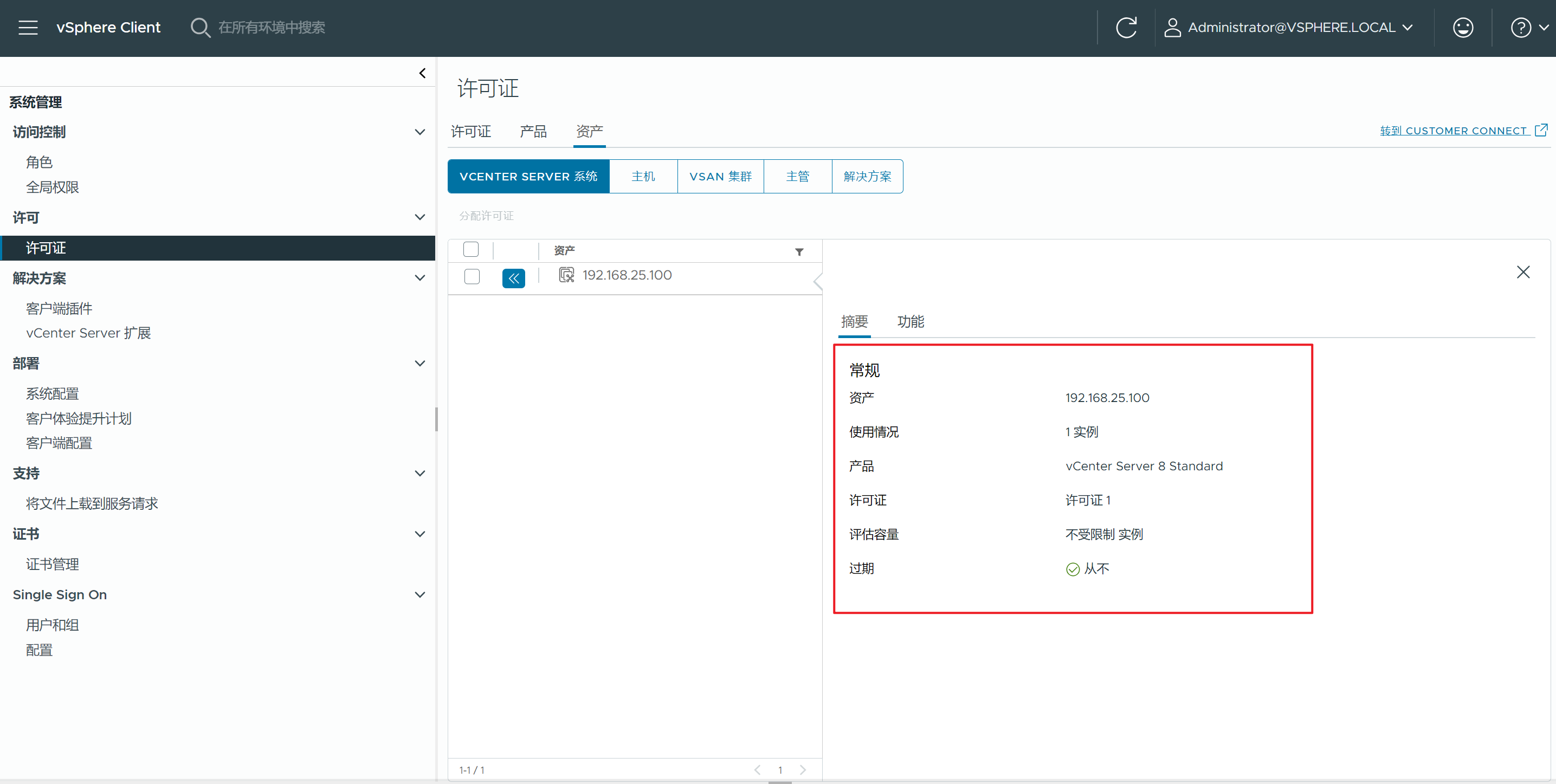The height and width of the screenshot is (784, 1556).
Task: Open 证书管理 in the sidebar
Action: point(53,564)
